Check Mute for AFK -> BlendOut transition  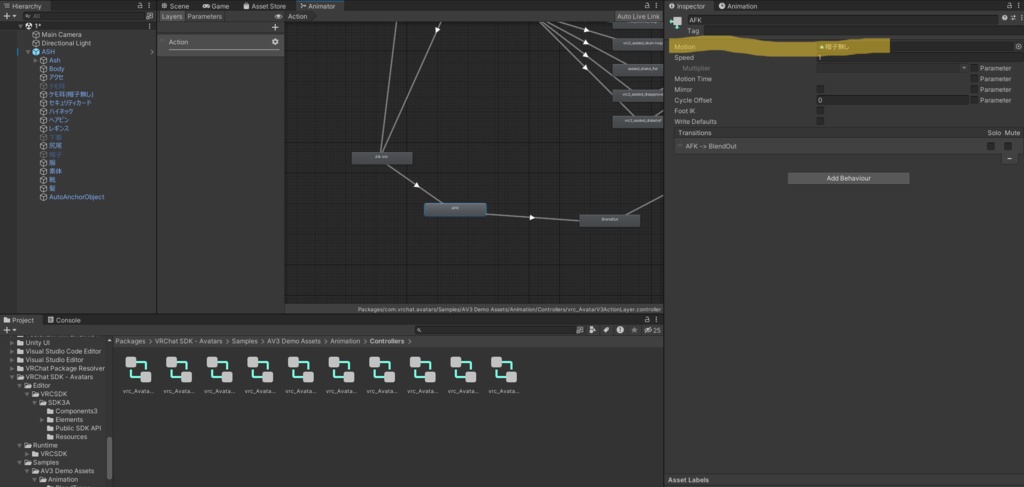(1008, 146)
